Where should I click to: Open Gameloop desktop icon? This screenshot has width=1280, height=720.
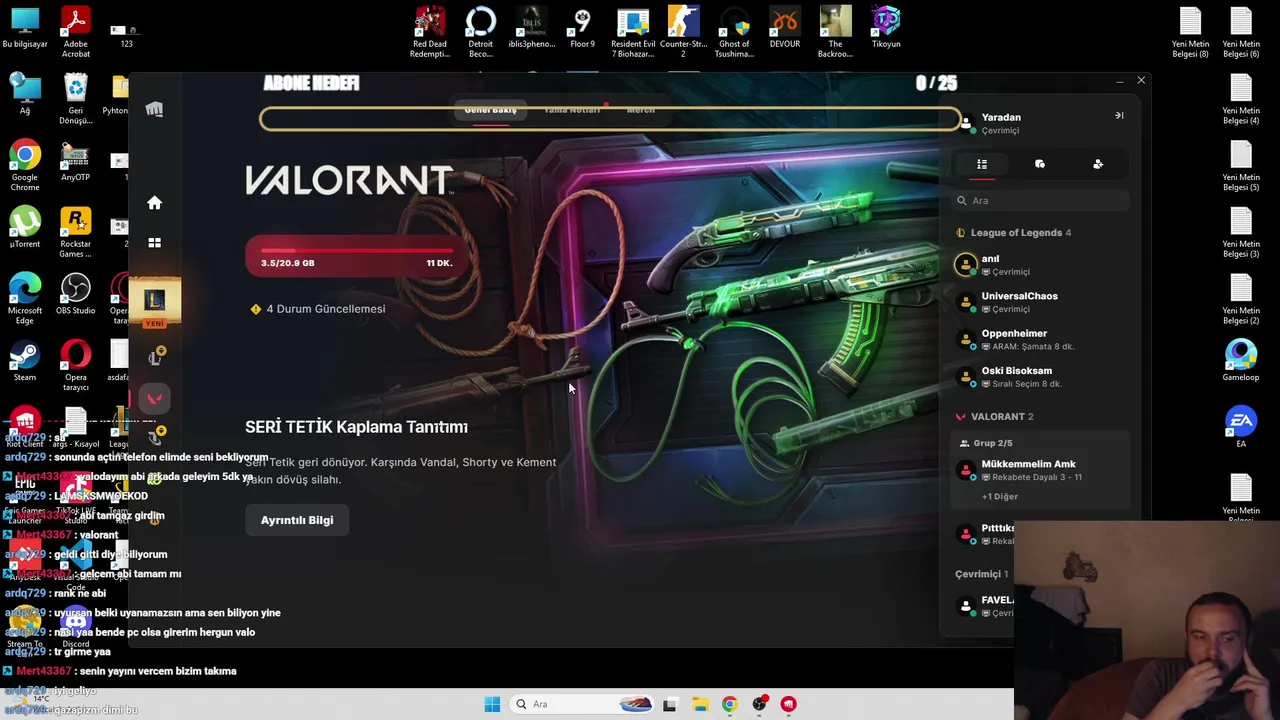click(1241, 361)
